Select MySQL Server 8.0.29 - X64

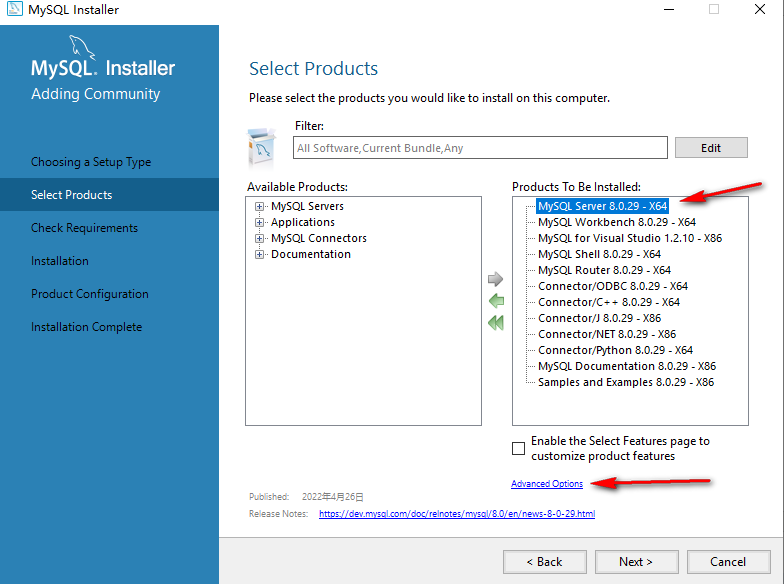602,206
